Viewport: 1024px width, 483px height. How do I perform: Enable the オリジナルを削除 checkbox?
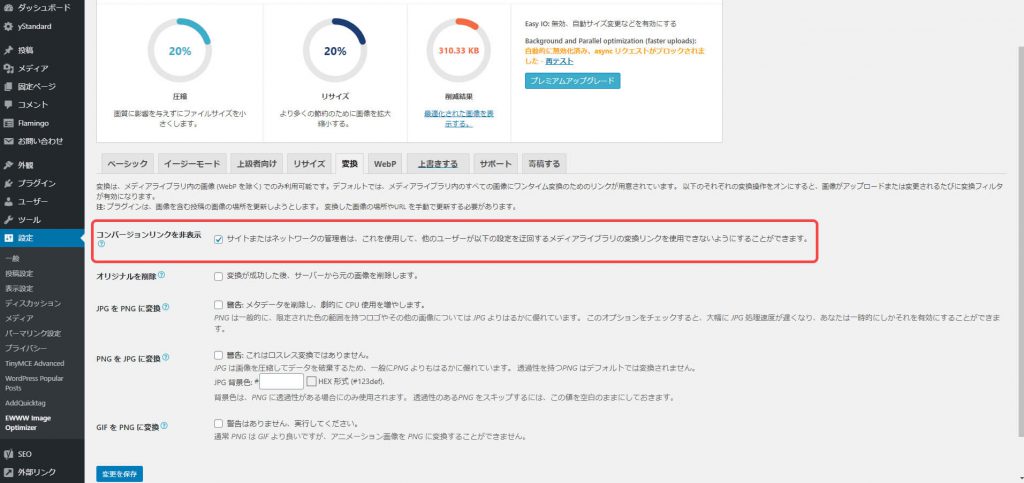218,276
